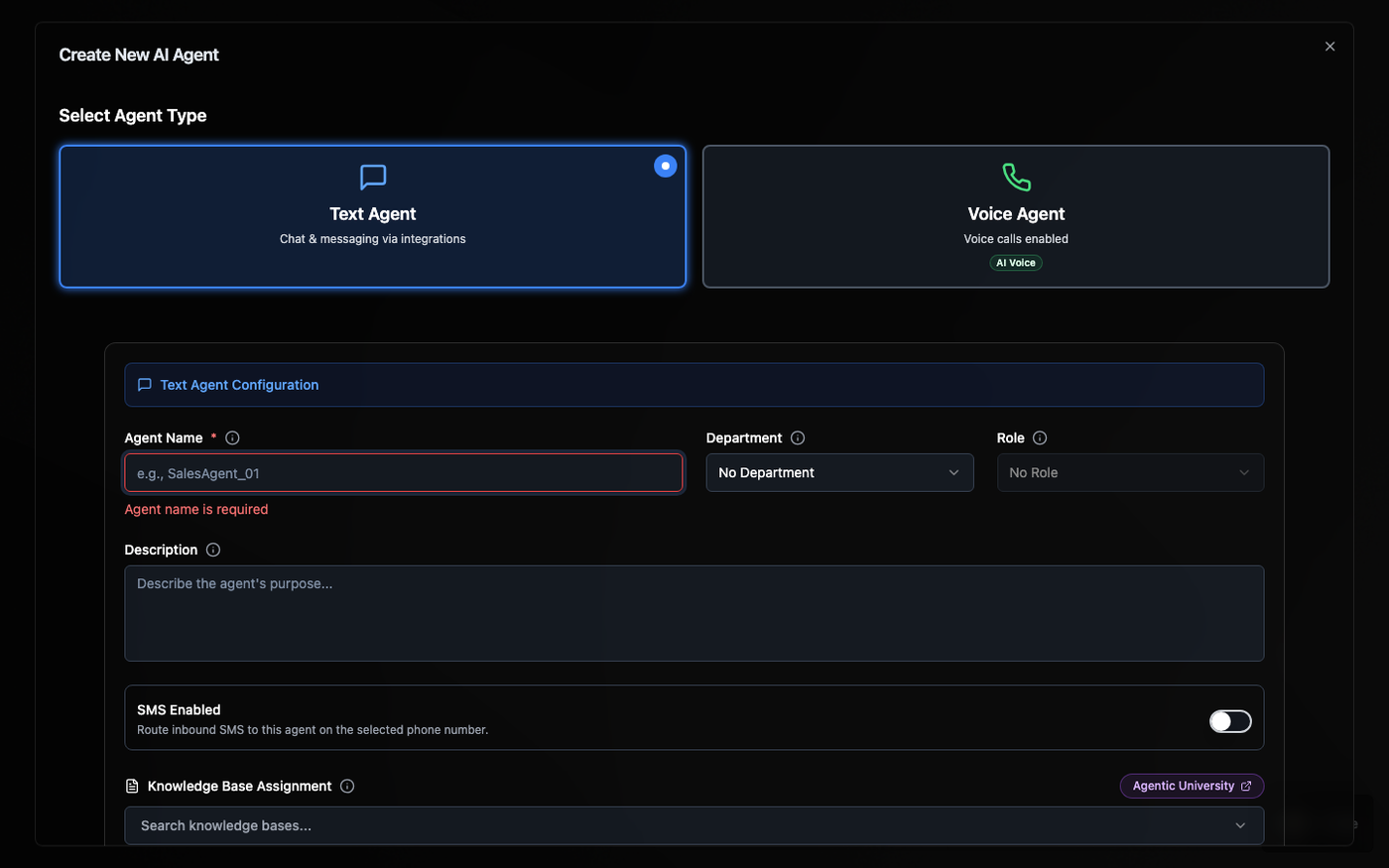Click the green phone icon on Voice Agent card
Image resolution: width=1389 pixels, height=868 pixels.
[x=1016, y=178]
